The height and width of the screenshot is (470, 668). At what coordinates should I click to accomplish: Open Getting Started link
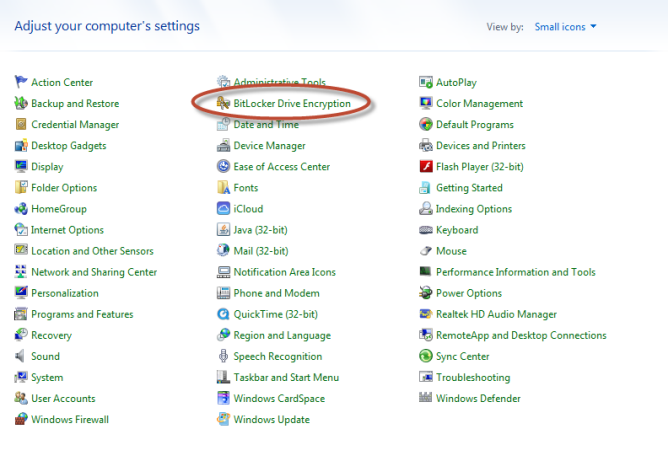pos(469,188)
